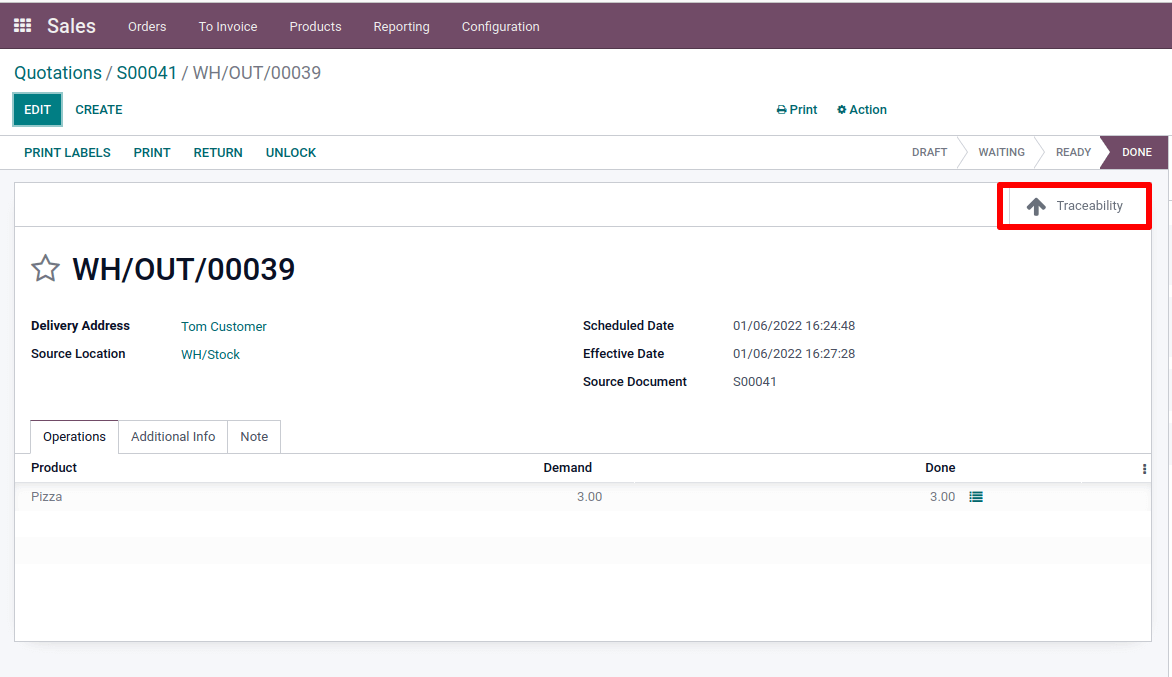
Task: Click PRINT LABELS button
Action: pos(67,152)
